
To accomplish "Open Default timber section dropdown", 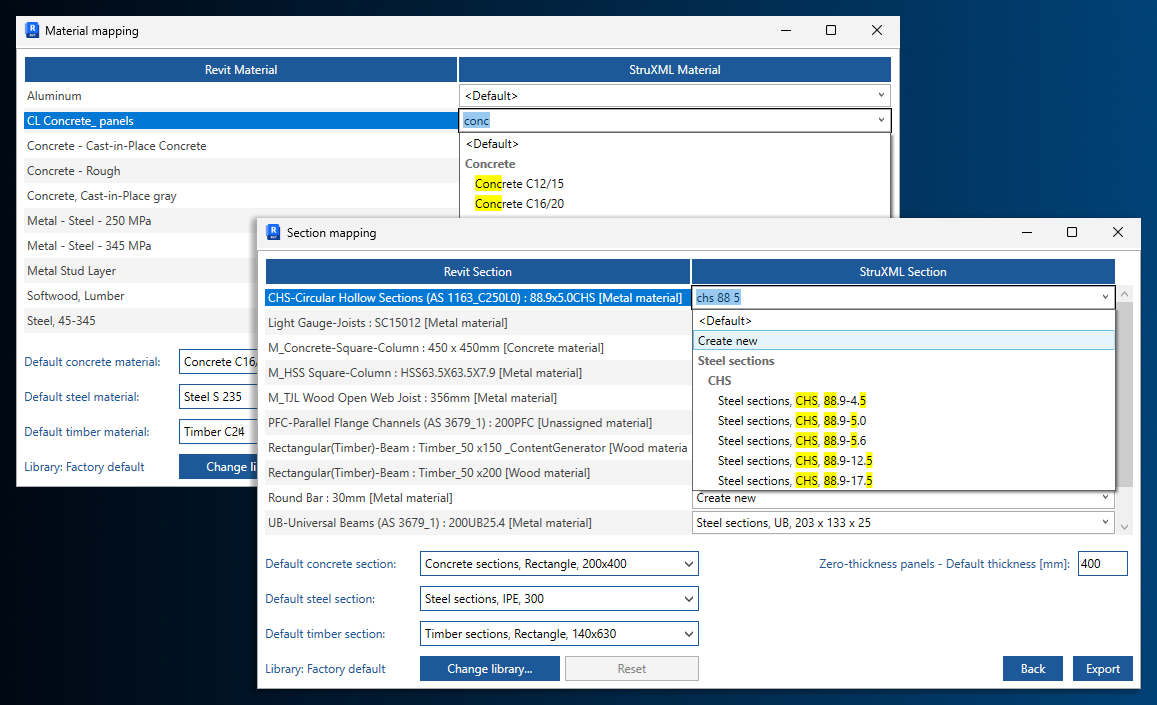I will coord(559,633).
